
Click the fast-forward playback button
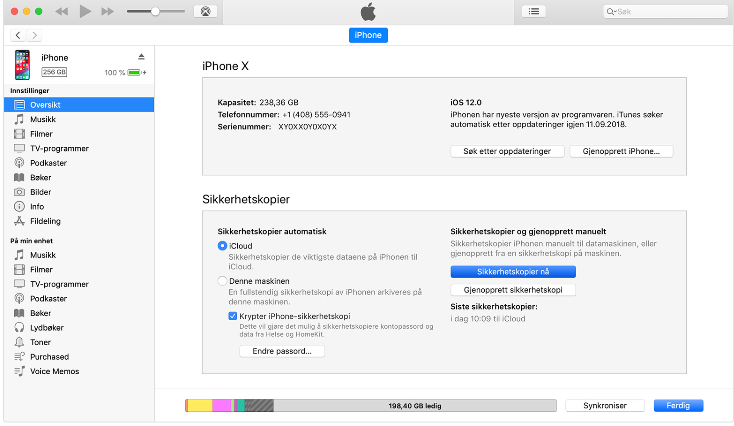click(x=108, y=11)
